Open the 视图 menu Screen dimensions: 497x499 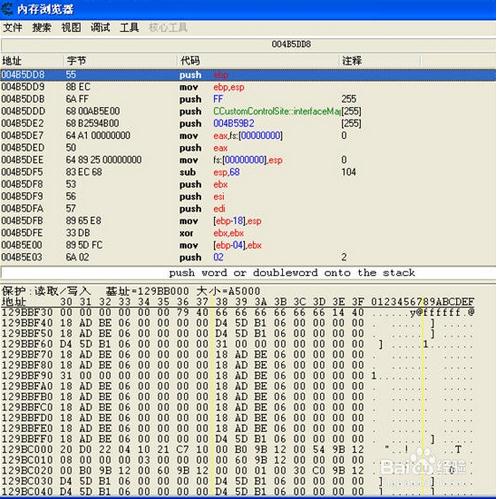(71, 28)
